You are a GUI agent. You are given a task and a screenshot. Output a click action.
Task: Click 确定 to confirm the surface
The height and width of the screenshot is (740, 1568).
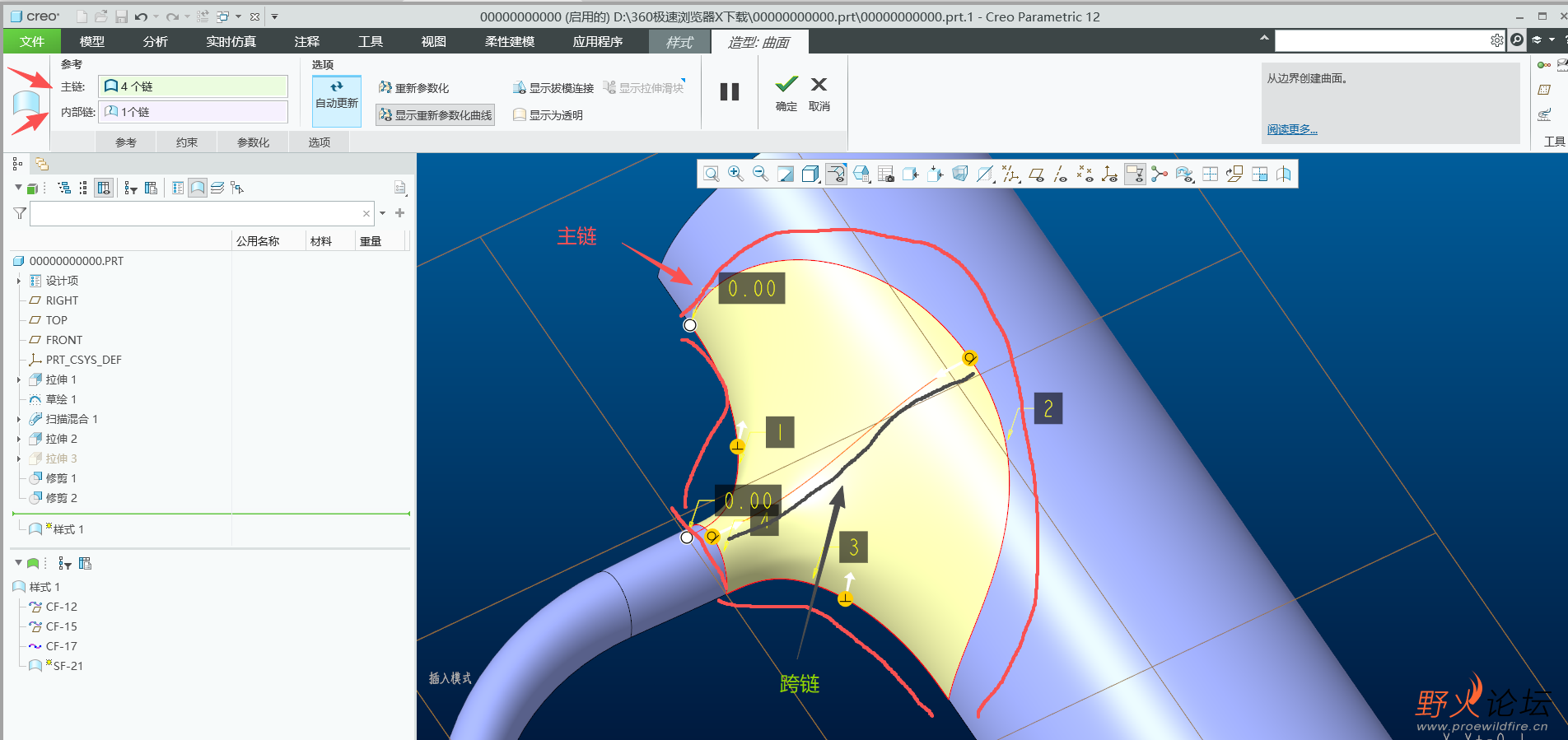click(786, 94)
